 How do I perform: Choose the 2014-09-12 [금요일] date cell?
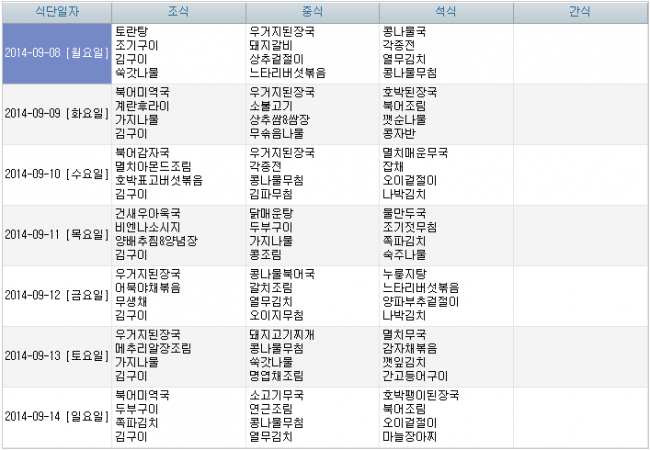[x=56, y=295]
